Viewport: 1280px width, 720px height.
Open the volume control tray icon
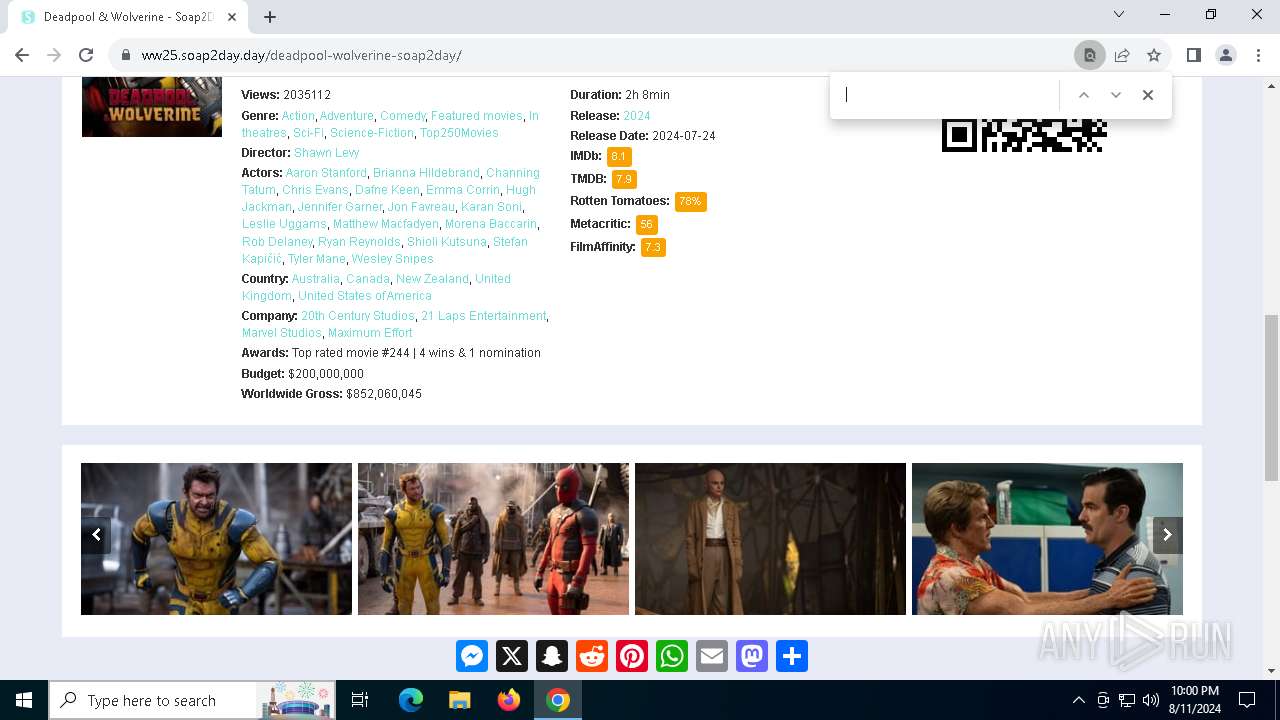click(1151, 700)
